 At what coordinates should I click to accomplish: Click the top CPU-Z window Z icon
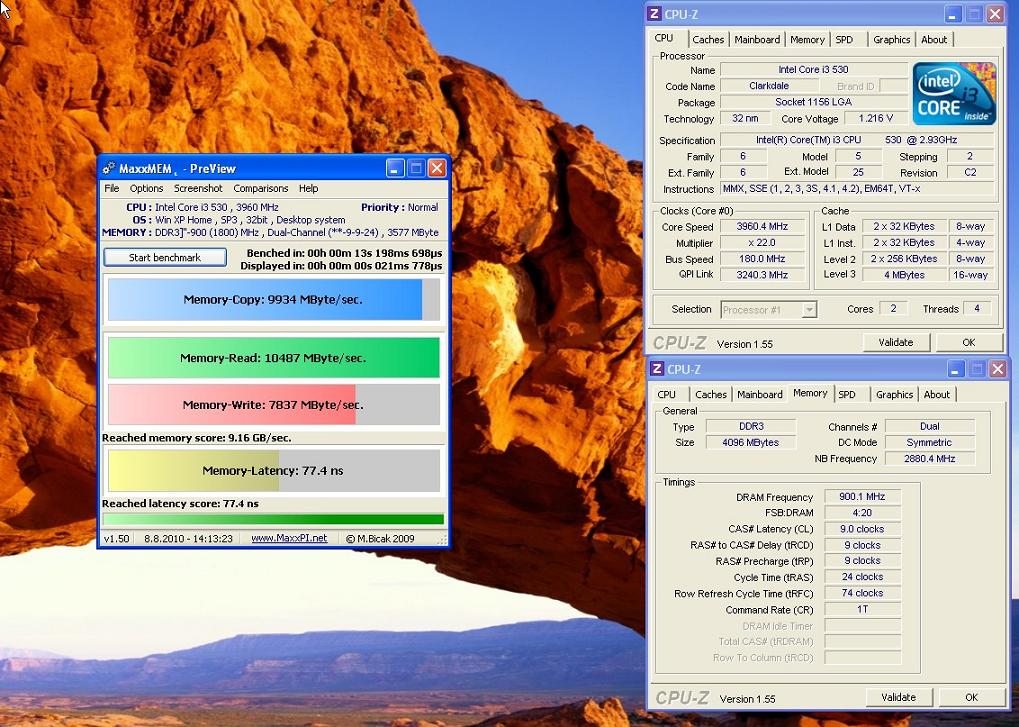[655, 14]
